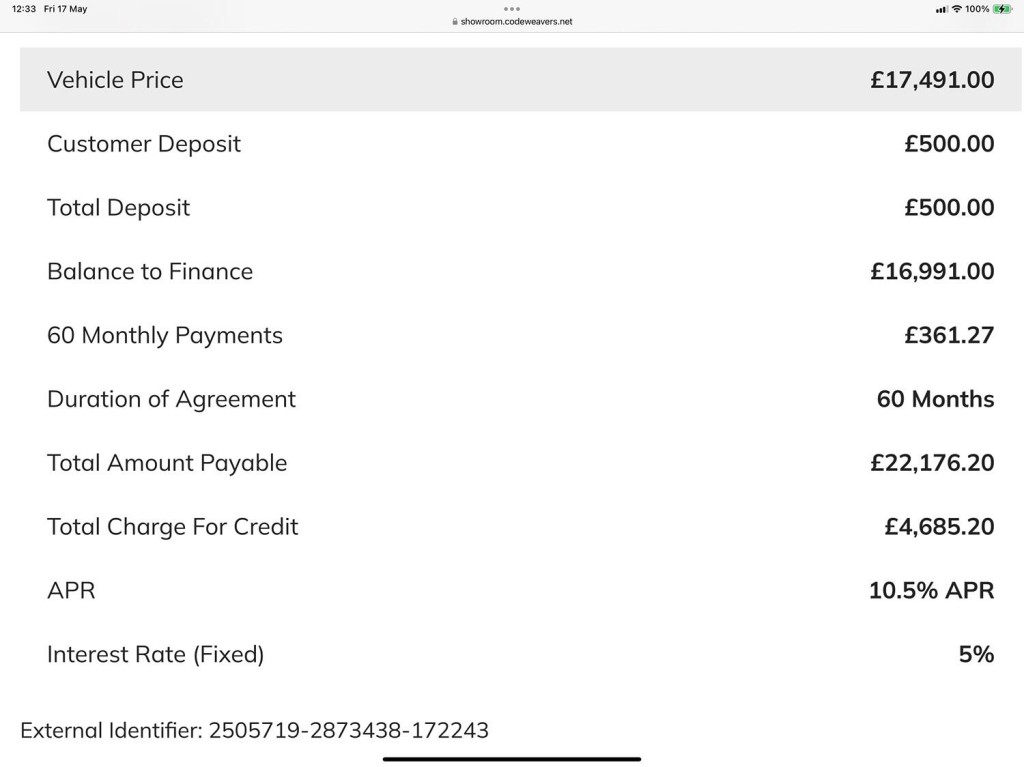
Task: Click the External Identifier number text
Action: click(x=348, y=730)
